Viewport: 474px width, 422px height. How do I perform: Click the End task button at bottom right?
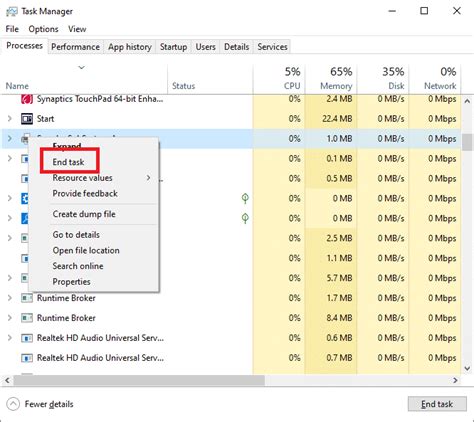(x=437, y=404)
